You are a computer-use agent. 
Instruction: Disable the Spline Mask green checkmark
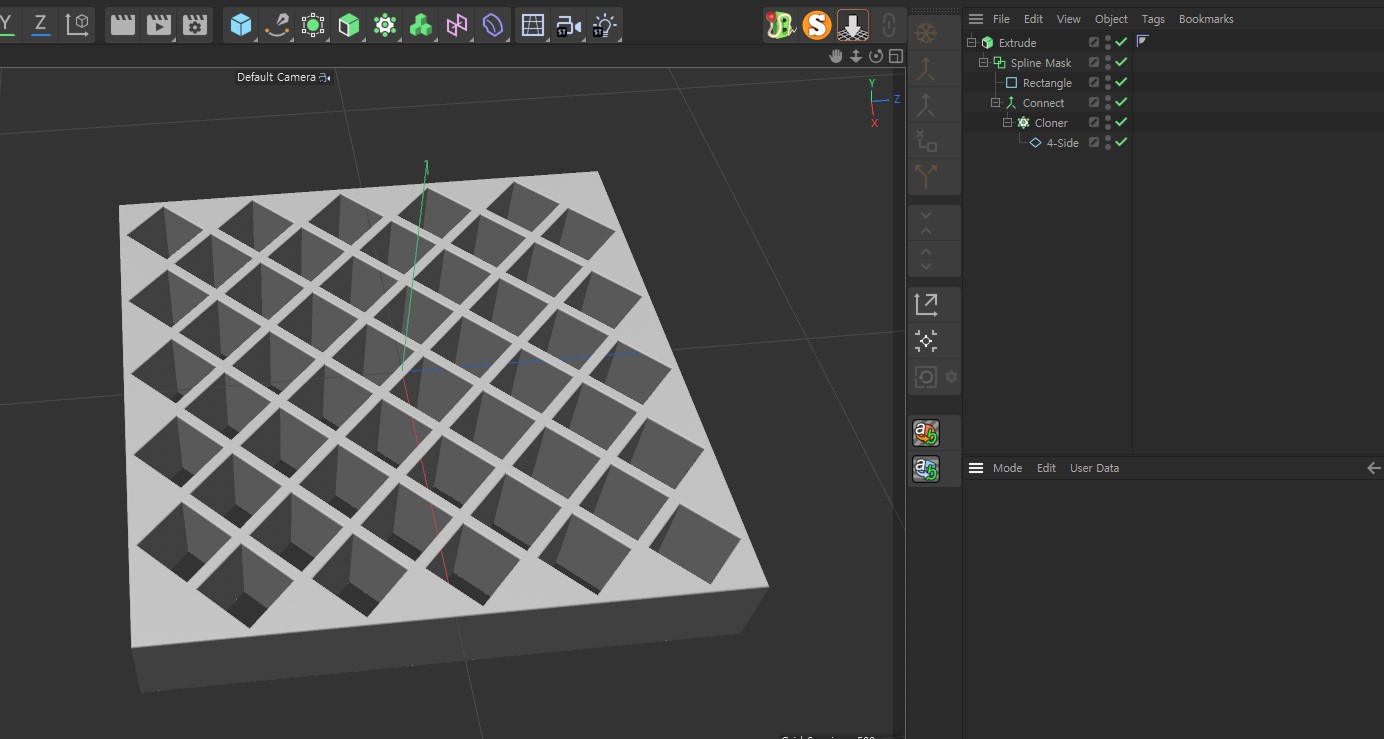tap(1121, 62)
